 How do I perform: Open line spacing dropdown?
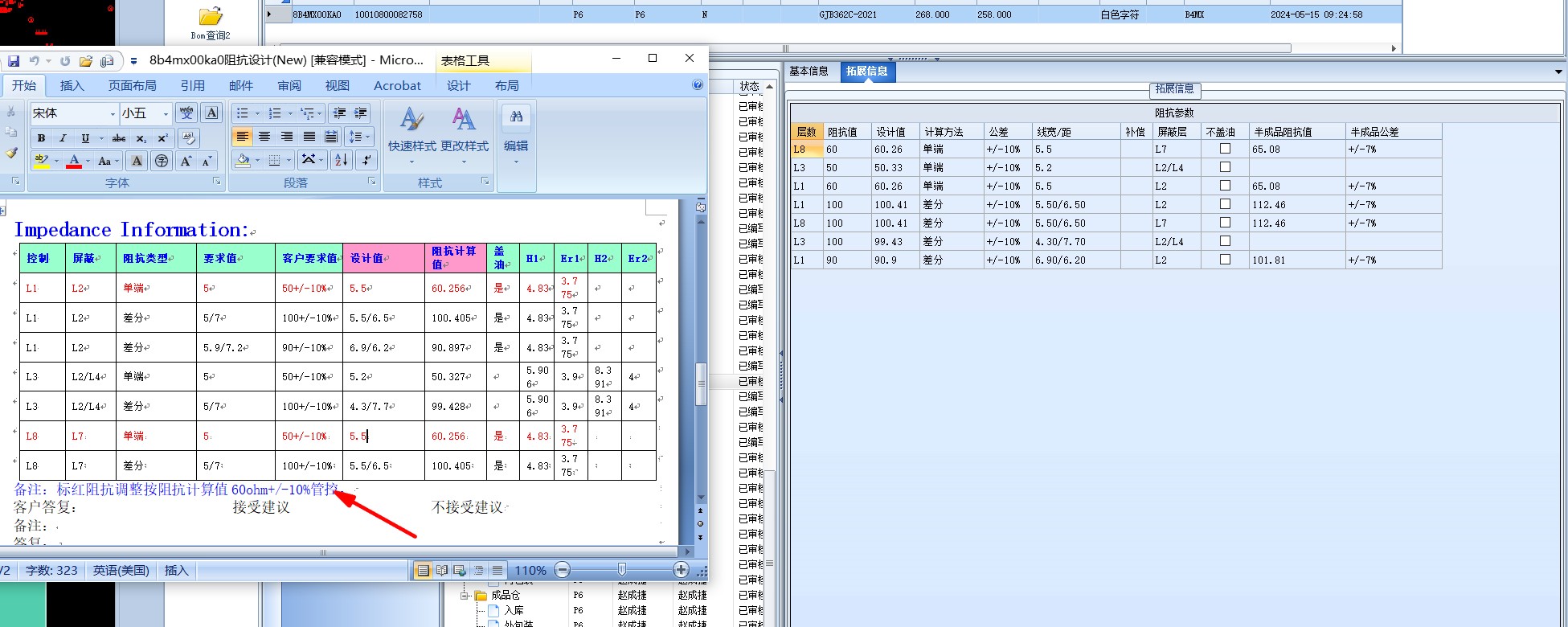pos(359,137)
